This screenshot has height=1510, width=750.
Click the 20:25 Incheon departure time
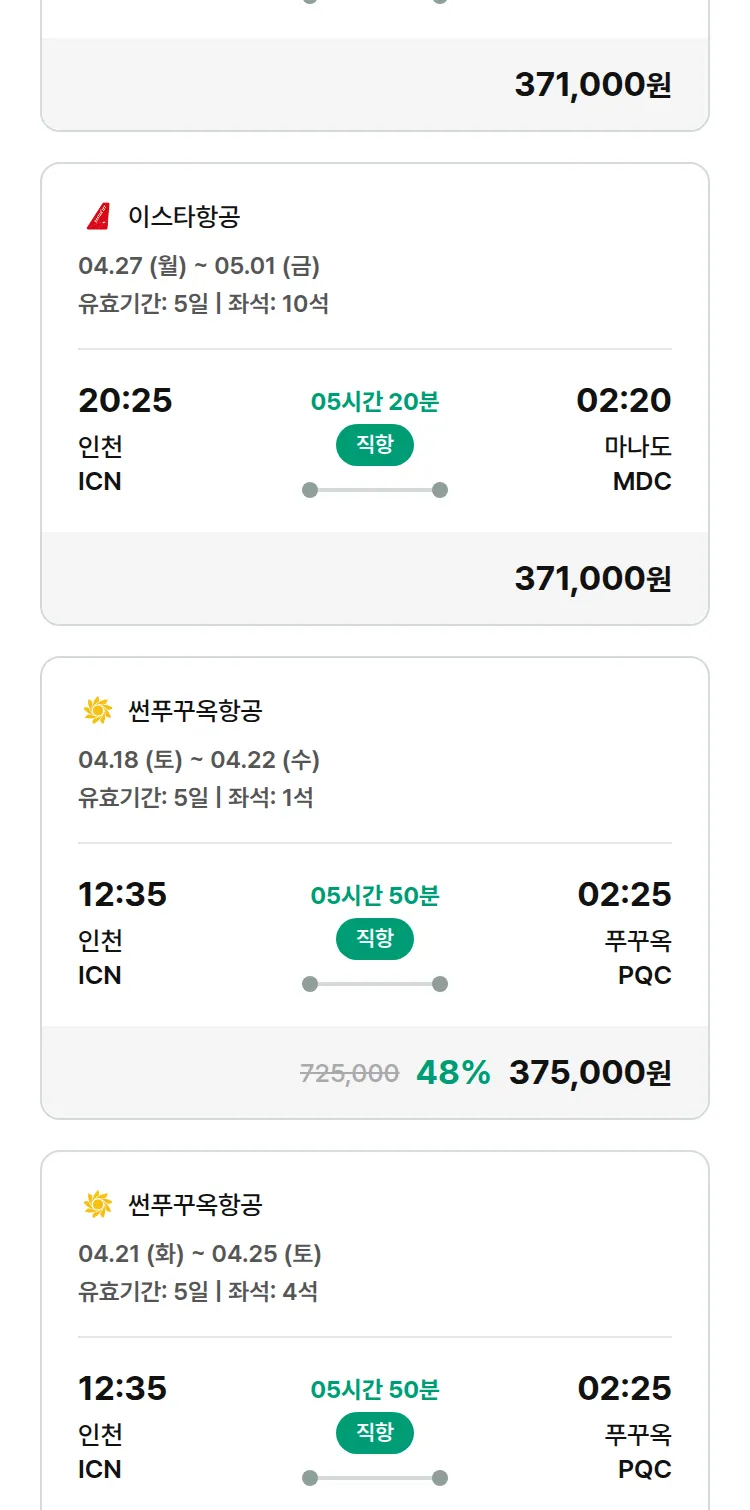point(125,400)
